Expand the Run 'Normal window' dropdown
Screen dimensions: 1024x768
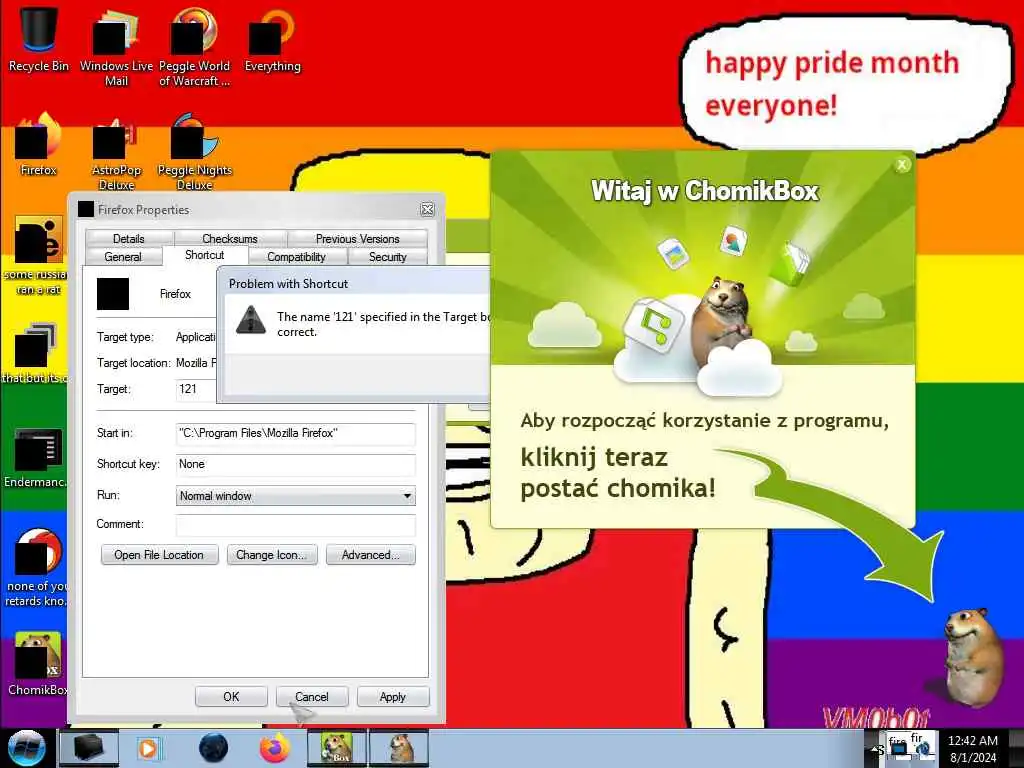click(x=407, y=496)
